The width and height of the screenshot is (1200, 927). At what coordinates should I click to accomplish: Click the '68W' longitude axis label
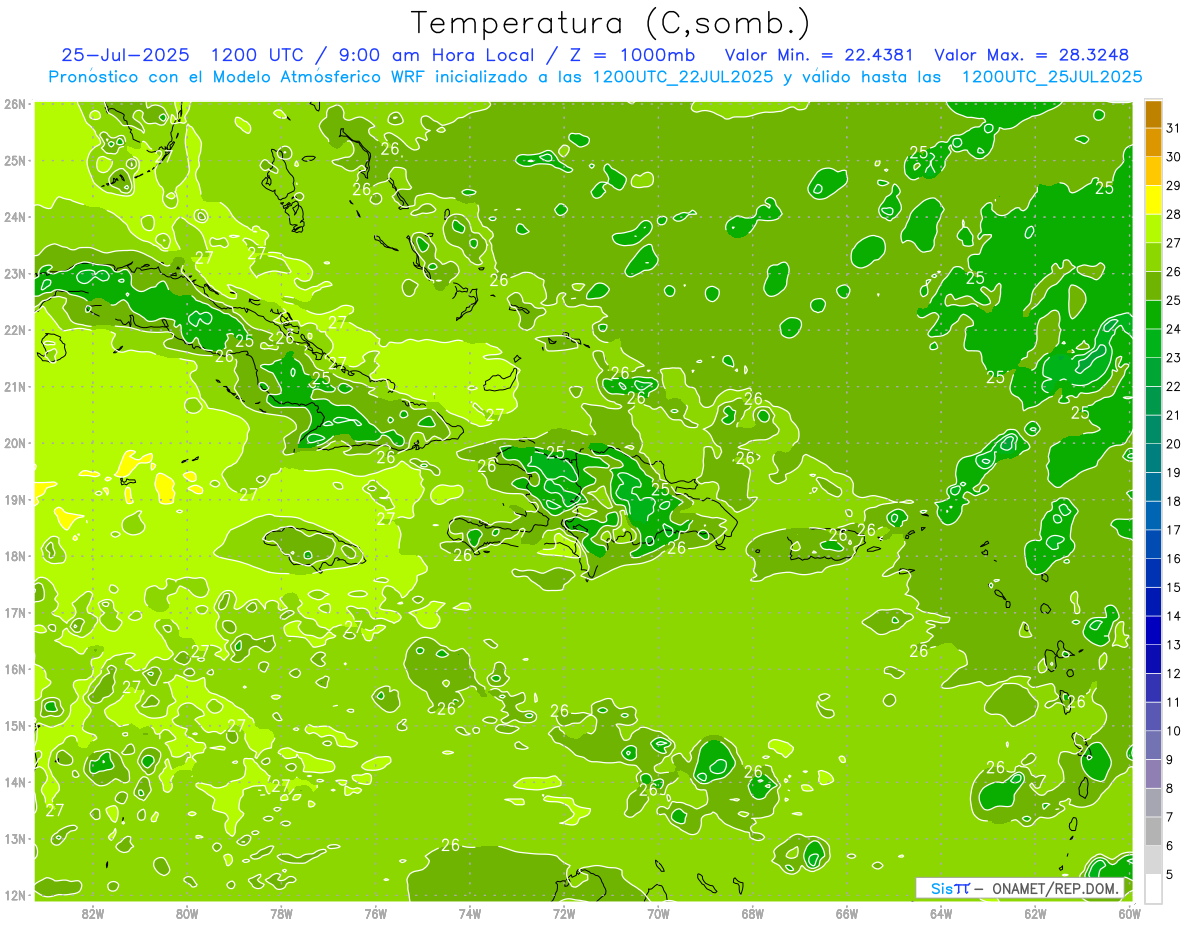pos(753,913)
